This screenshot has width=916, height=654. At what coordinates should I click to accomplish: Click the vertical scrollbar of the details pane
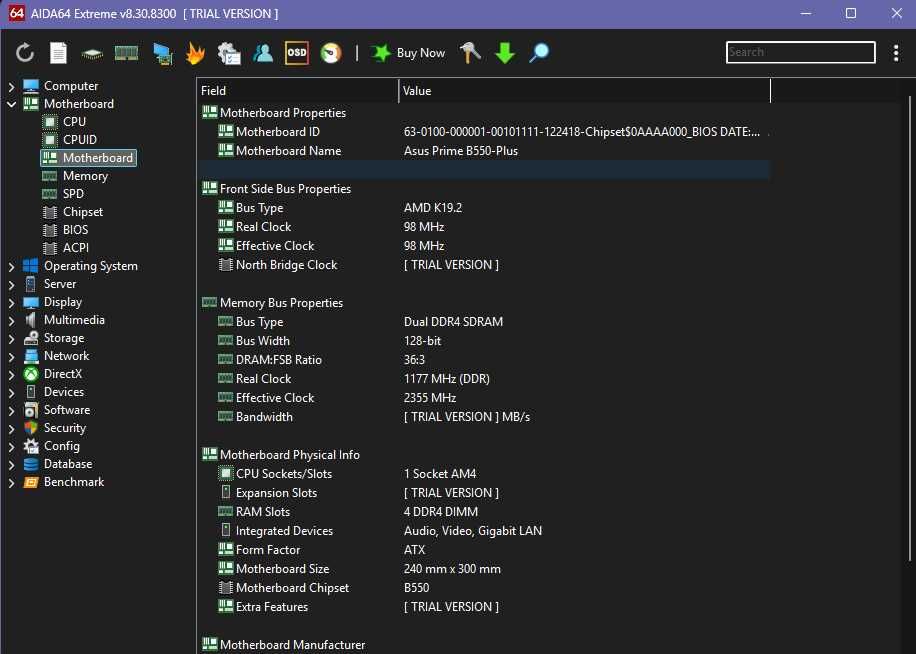coord(909,327)
